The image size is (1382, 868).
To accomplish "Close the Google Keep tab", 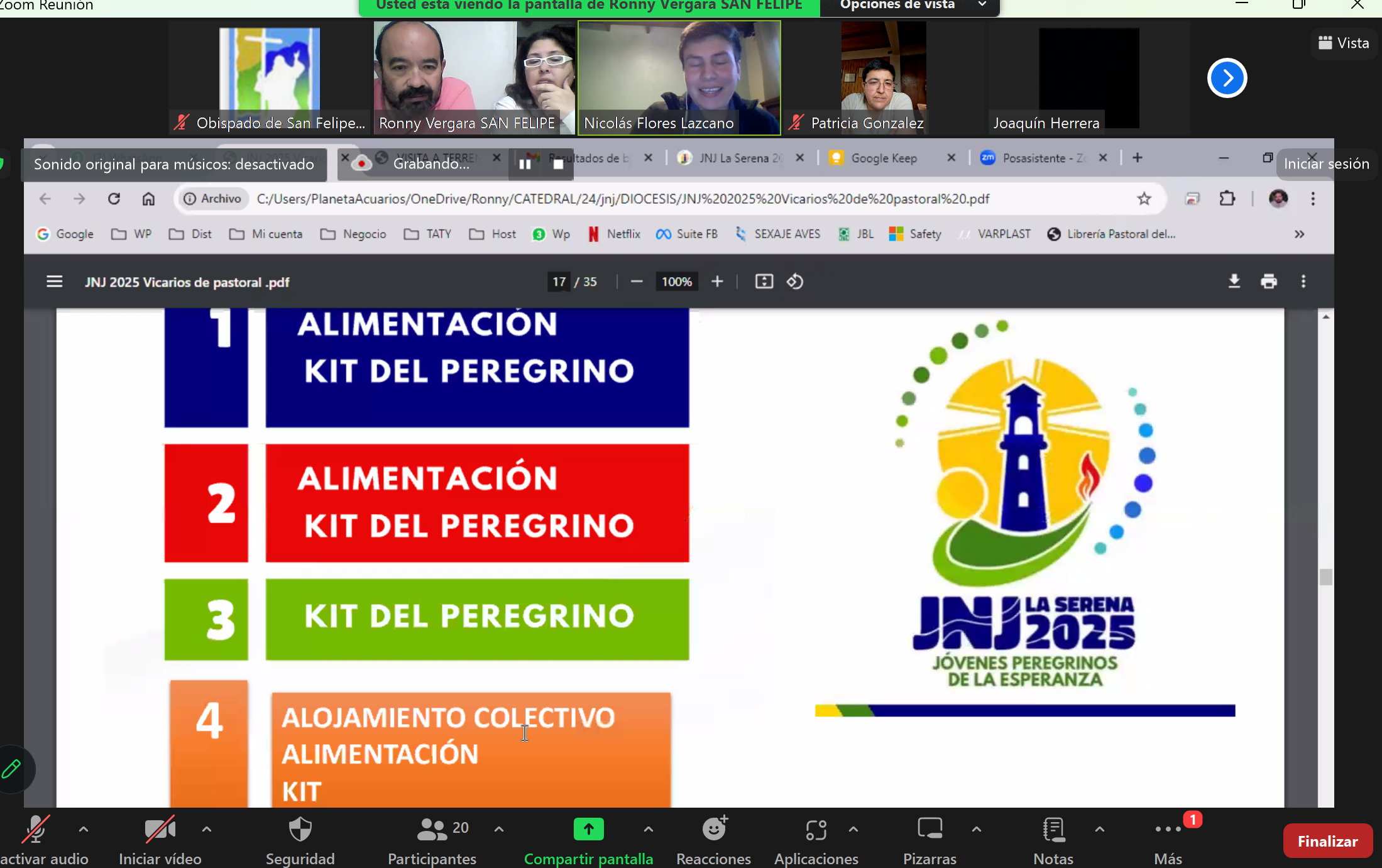I will [951, 158].
